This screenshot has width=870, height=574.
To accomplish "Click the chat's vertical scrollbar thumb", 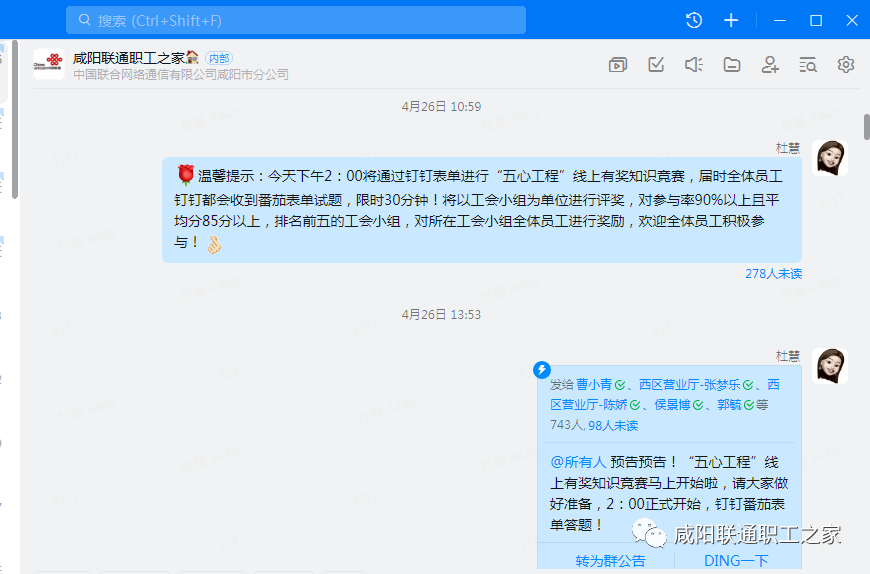I will [866, 127].
